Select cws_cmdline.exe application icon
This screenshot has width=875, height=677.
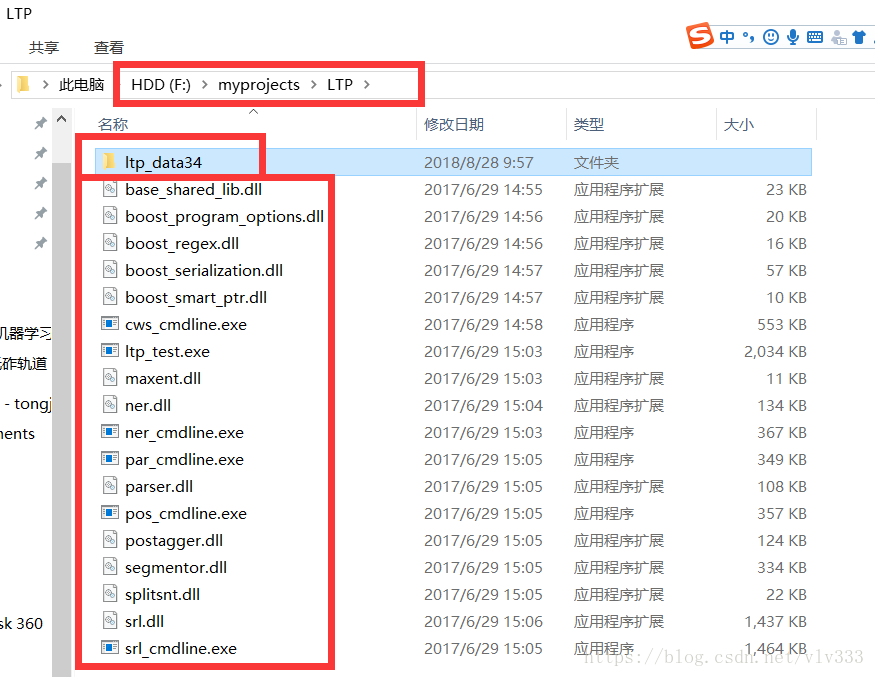coord(110,324)
